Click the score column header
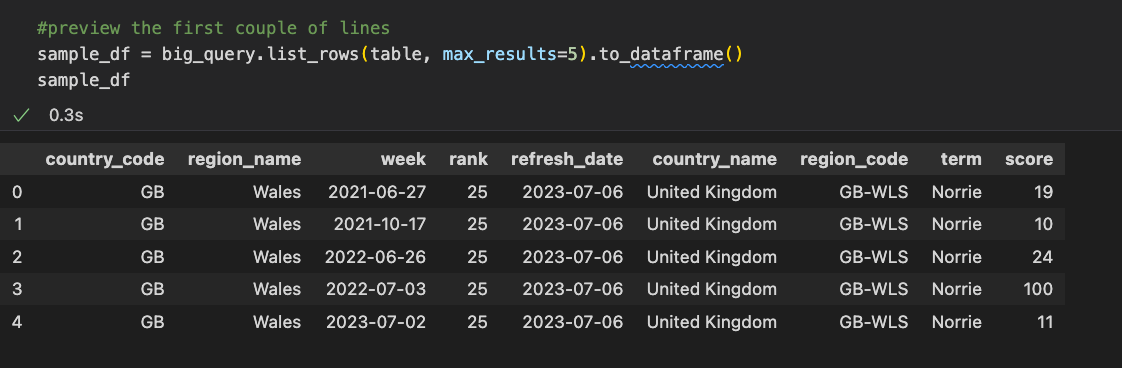 click(1029, 159)
